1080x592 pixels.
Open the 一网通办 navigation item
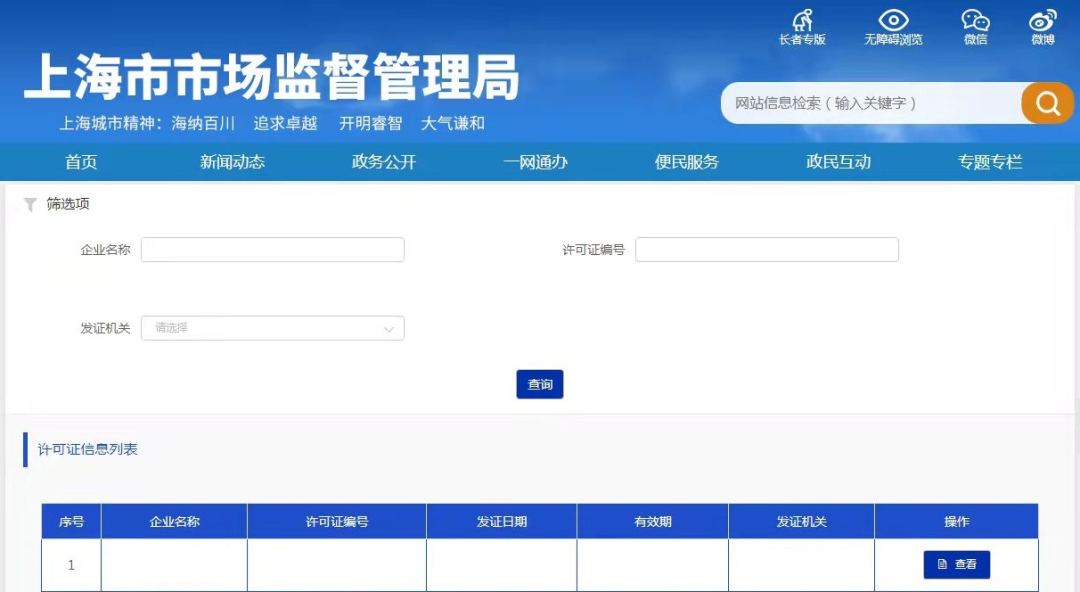pos(535,162)
